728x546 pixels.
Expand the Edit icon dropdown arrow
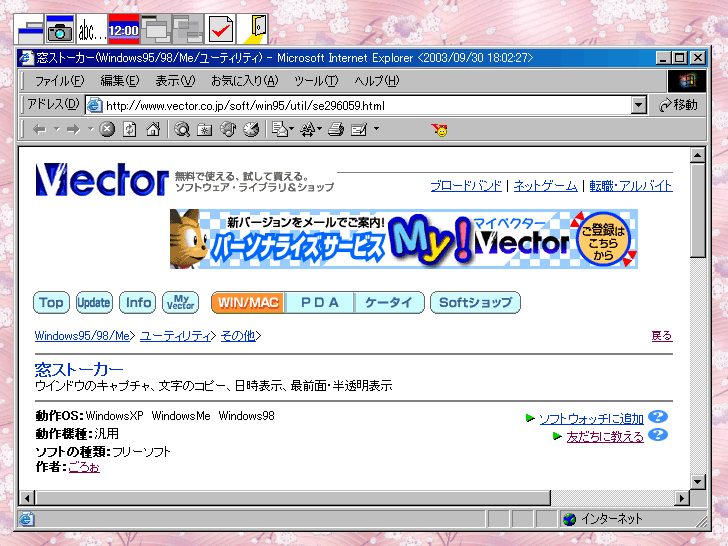376,129
